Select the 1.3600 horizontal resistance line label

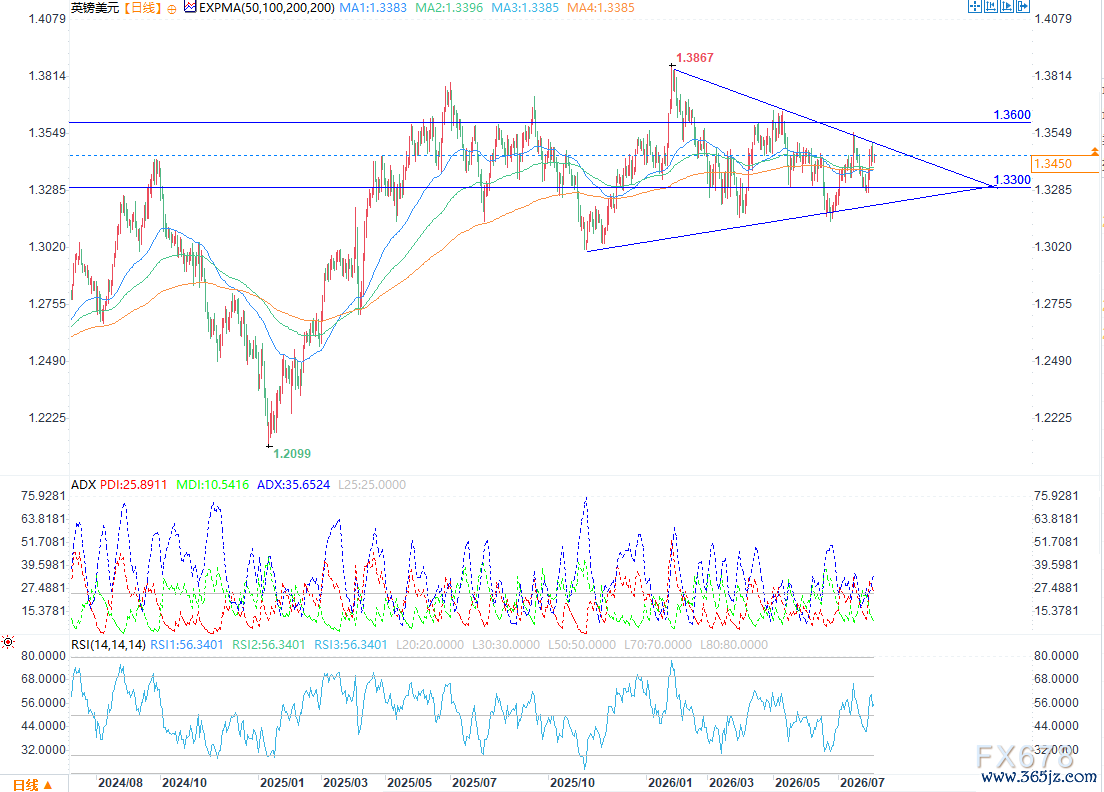pyautogui.click(x=1012, y=114)
